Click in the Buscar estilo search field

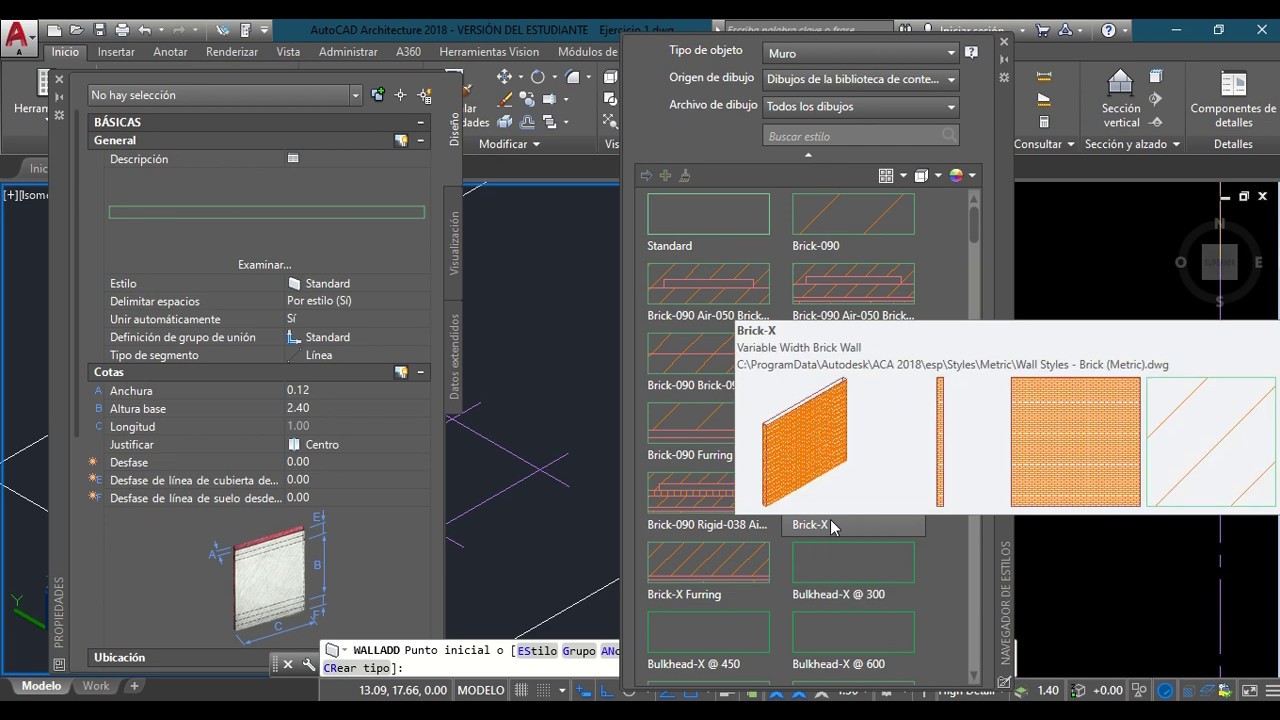(861, 136)
